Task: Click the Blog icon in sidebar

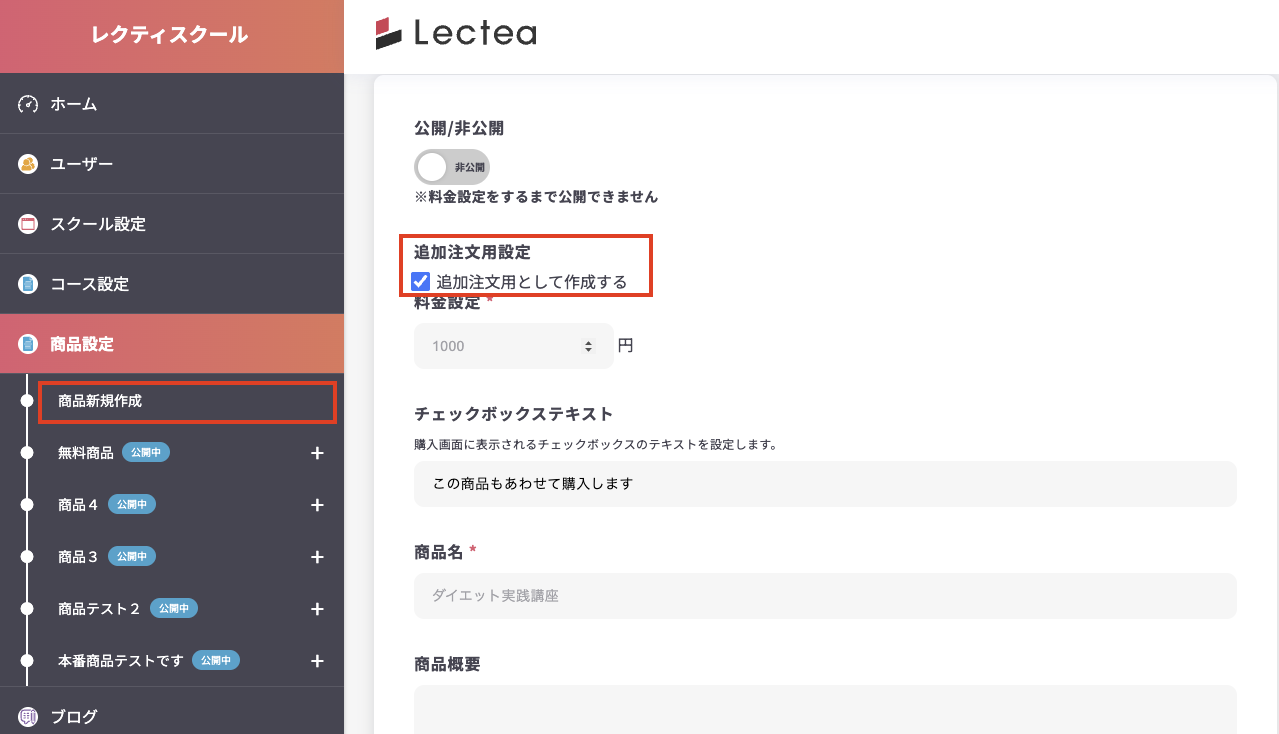Action: click(x=28, y=716)
